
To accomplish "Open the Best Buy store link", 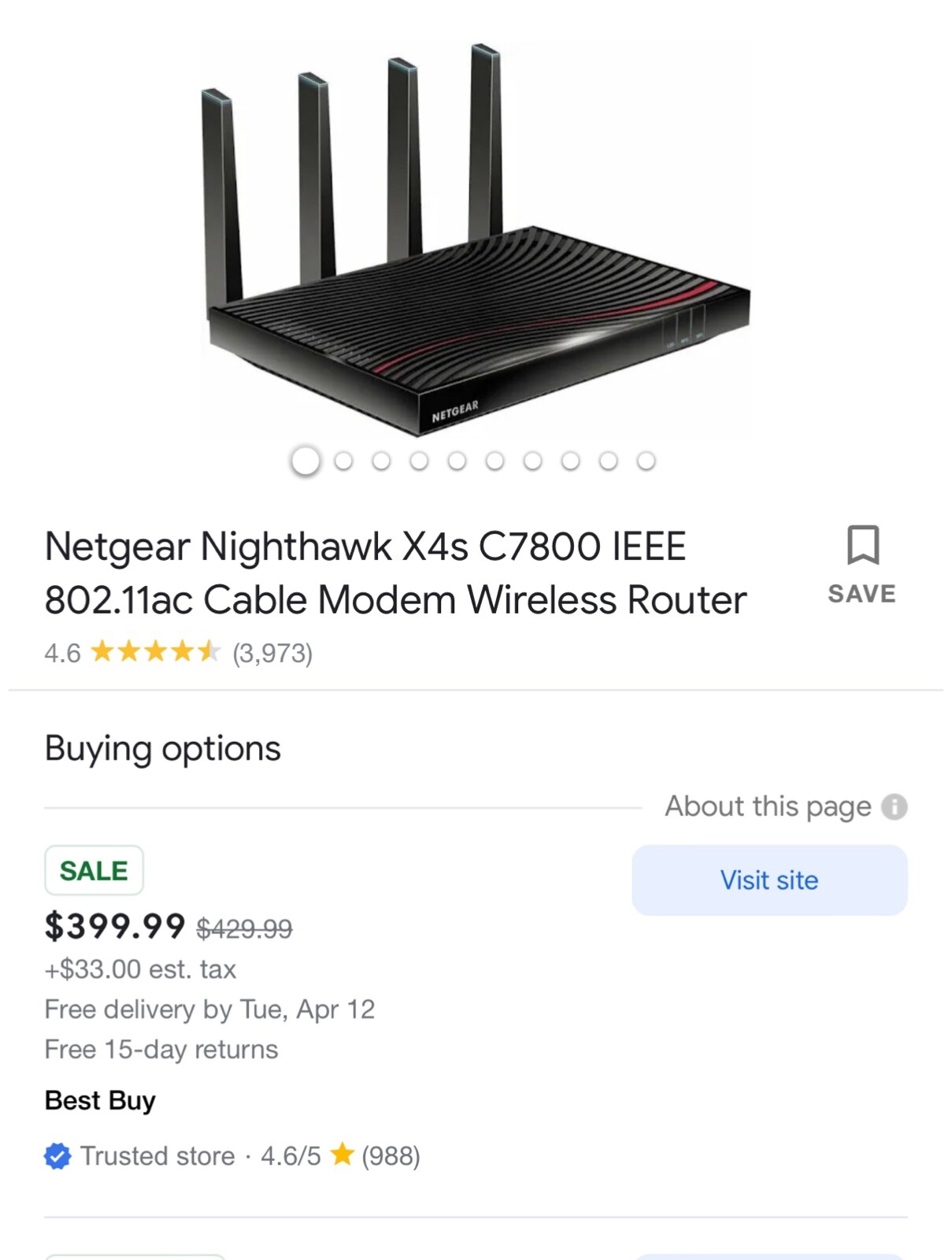I will tap(100, 1100).
